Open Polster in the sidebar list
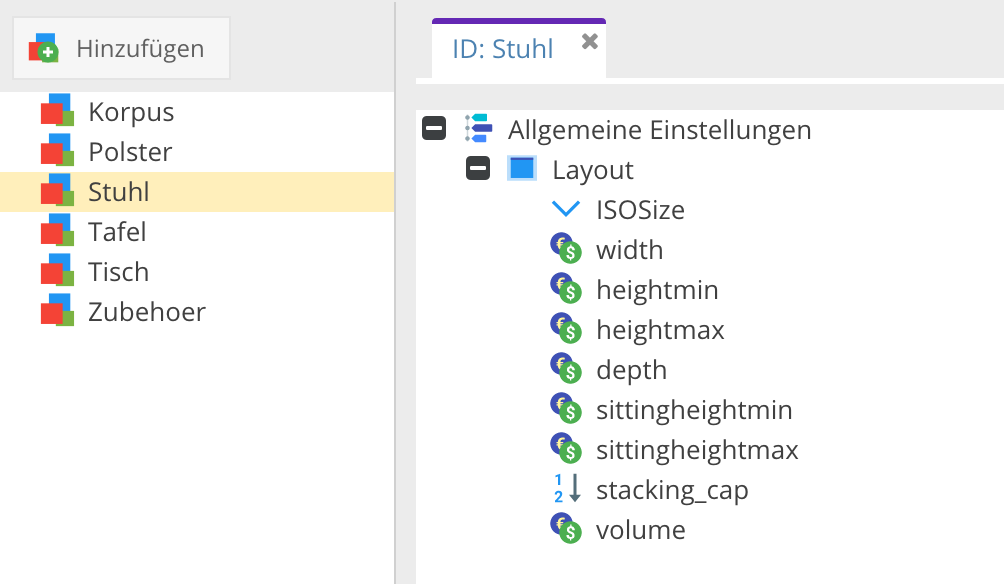 pos(130,152)
